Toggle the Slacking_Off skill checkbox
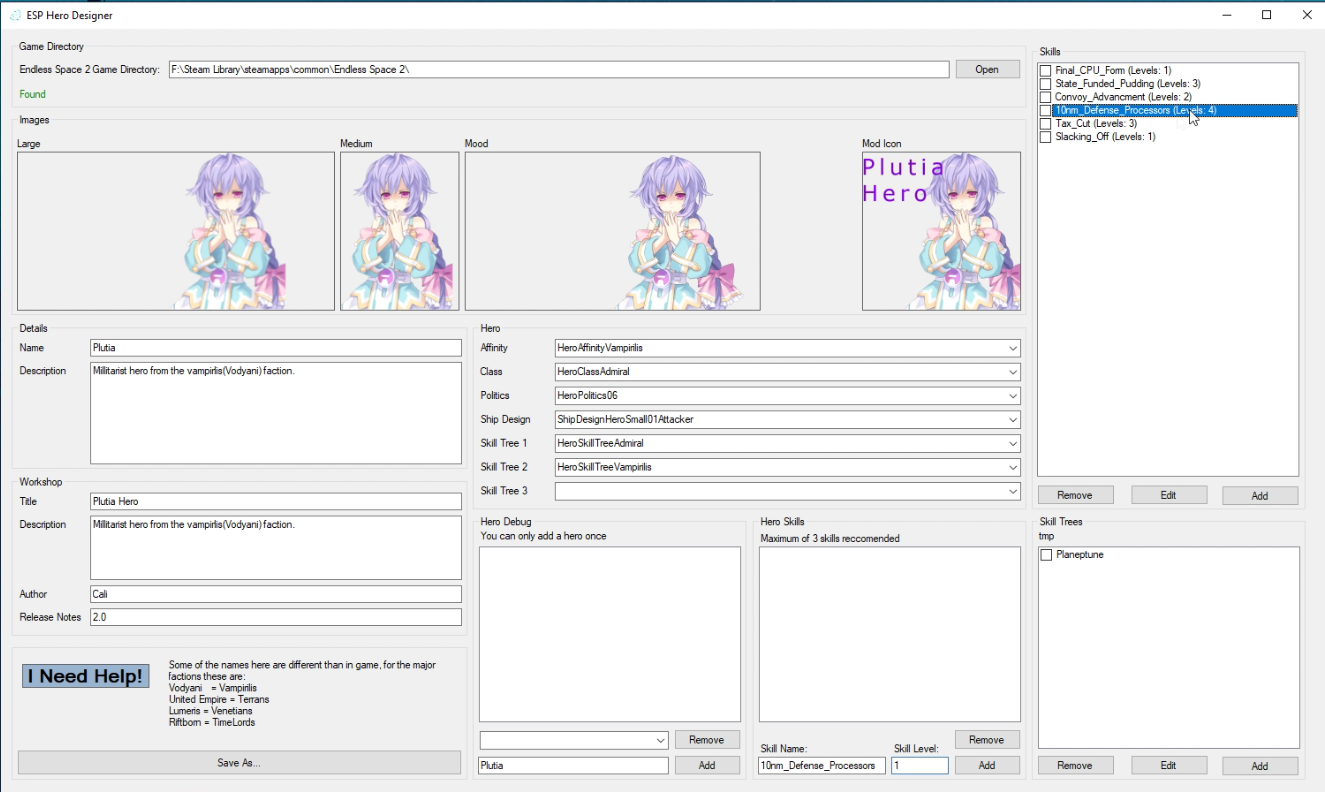1325x792 pixels. pos(1046,137)
